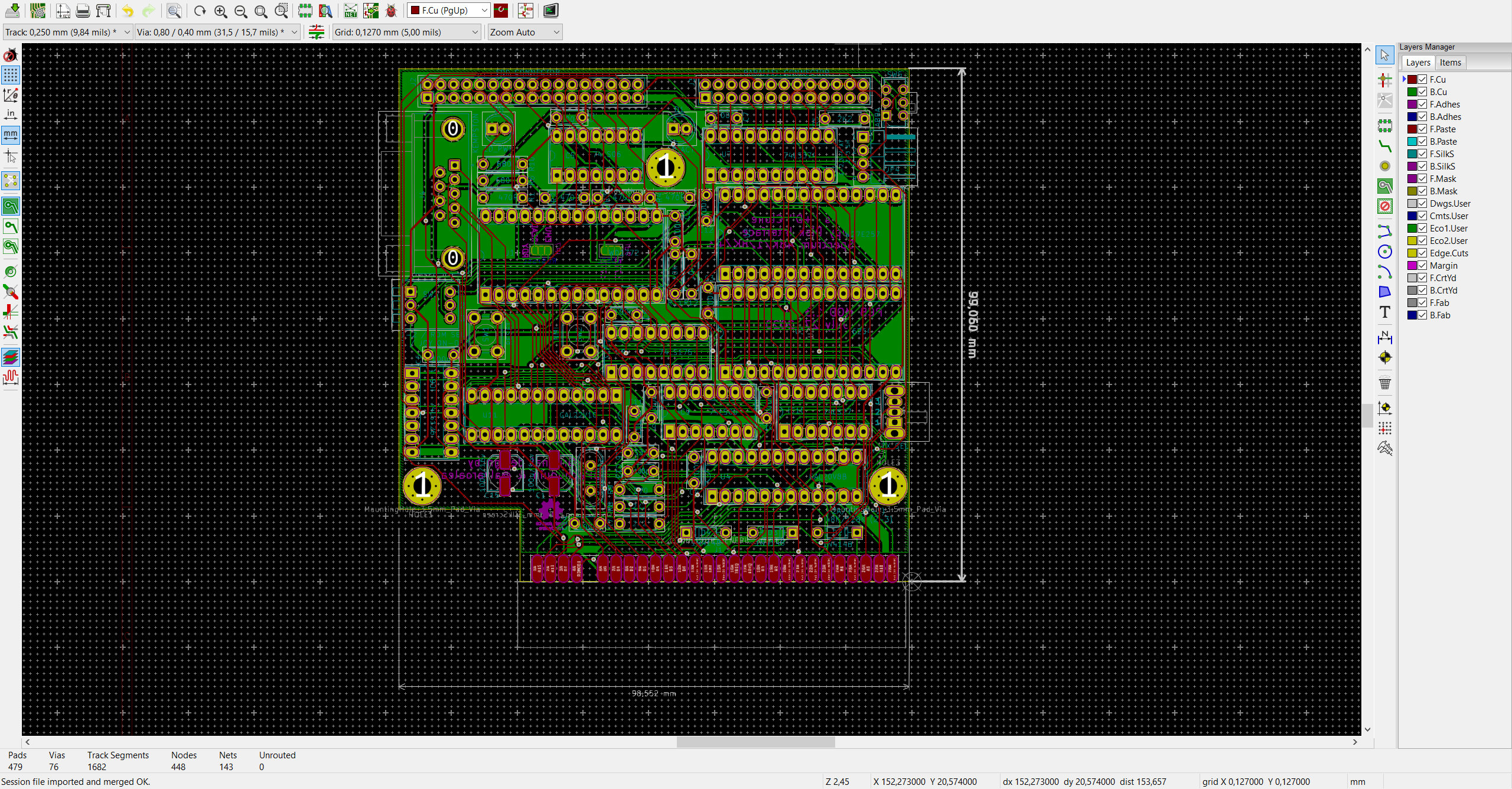Screen dimensions: 1512x789
Task: Select the Eco1.User layer name
Action: point(1448,228)
